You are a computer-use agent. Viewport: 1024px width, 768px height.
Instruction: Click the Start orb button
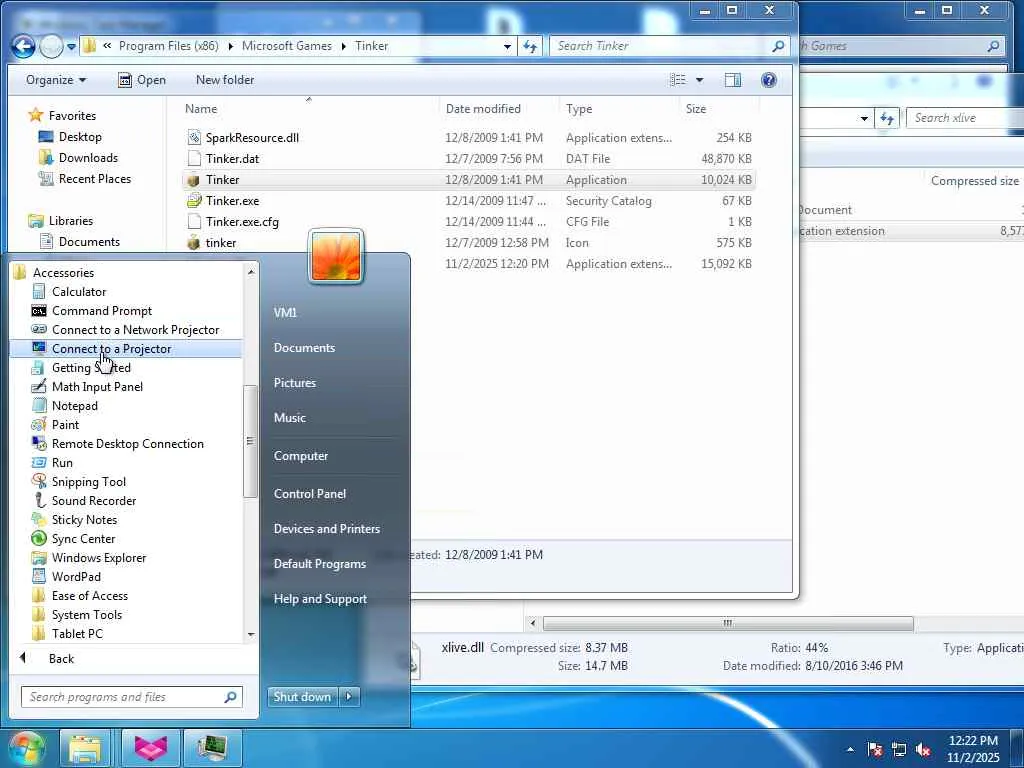[x=26, y=748]
